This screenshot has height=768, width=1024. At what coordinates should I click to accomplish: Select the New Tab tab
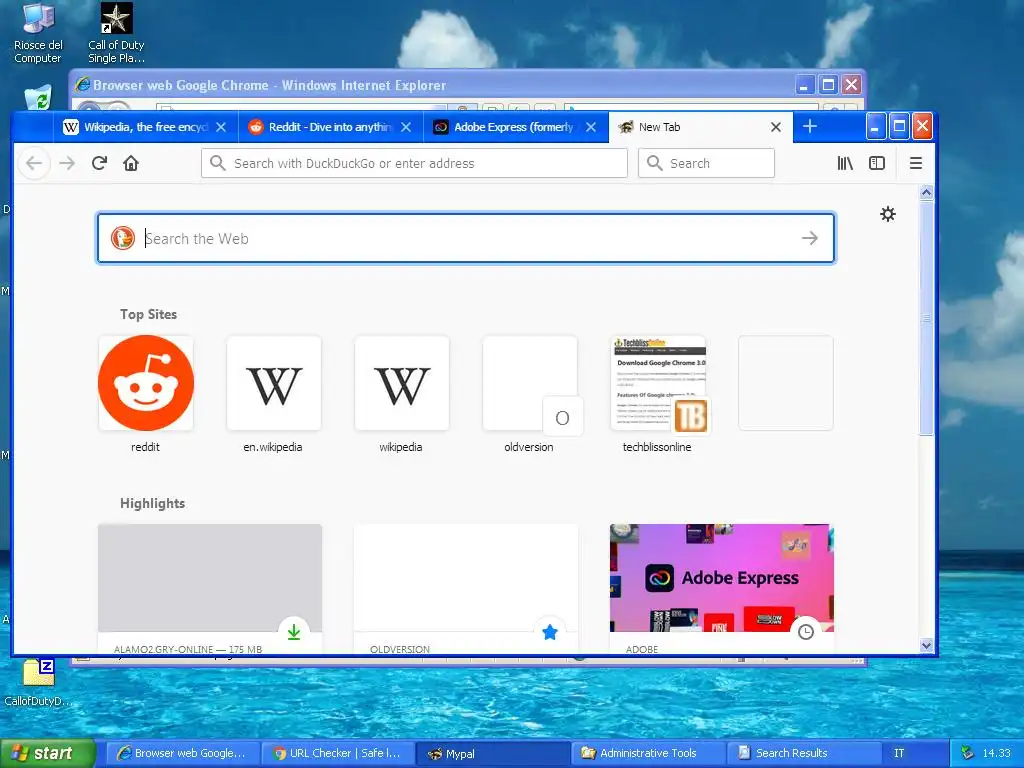tap(701, 127)
